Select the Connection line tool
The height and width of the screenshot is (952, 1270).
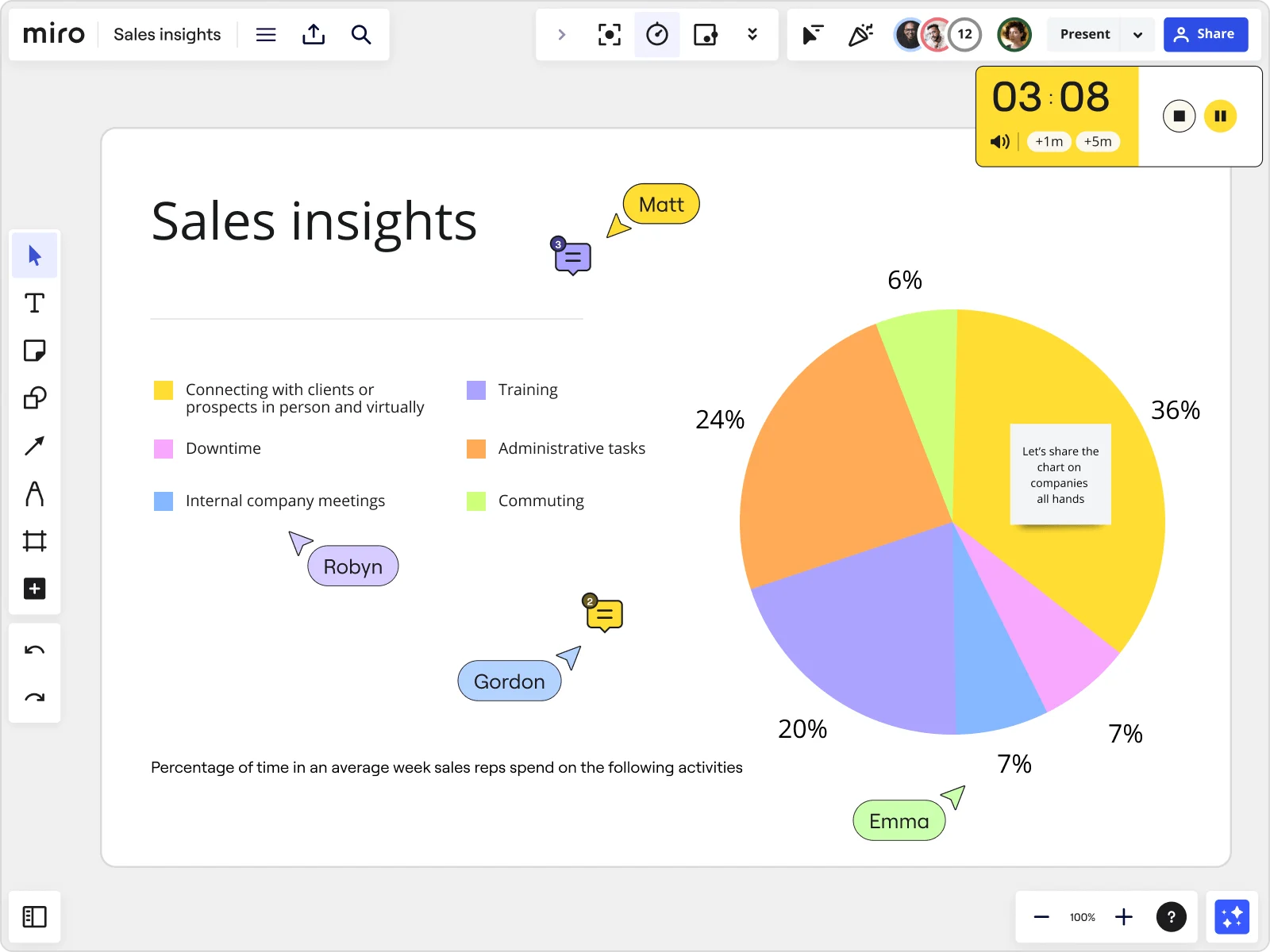coord(35,446)
